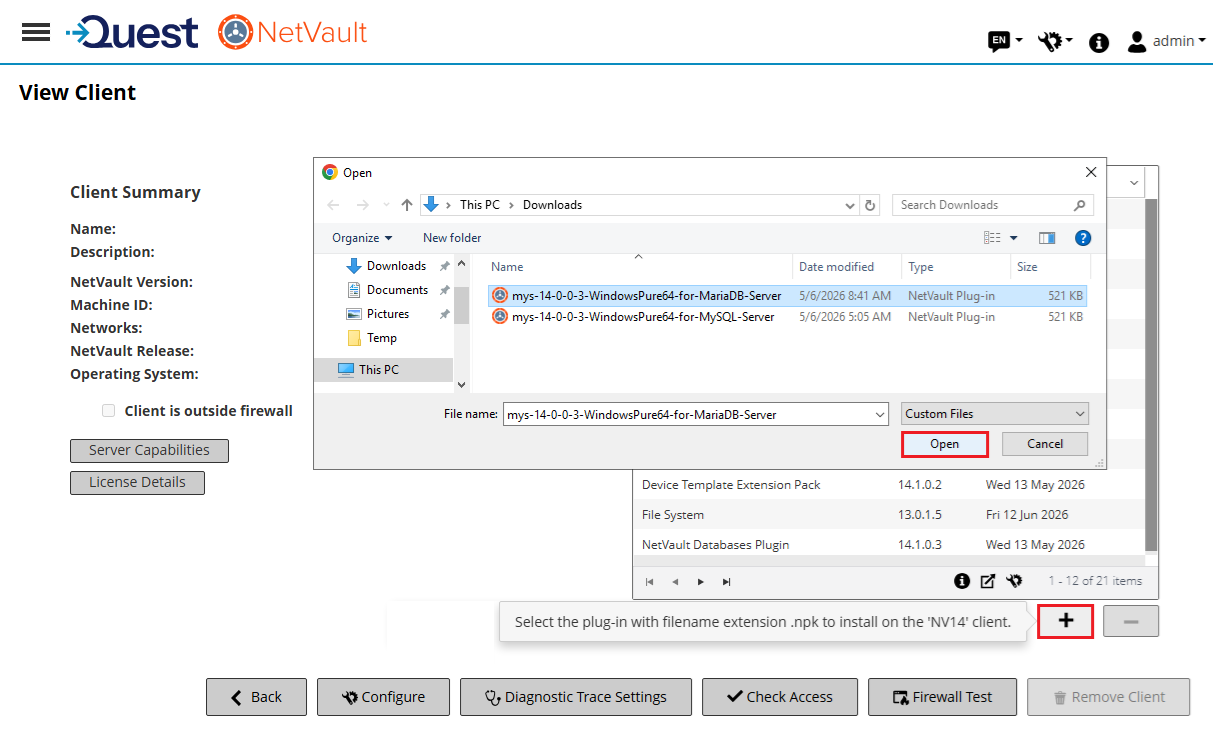Go to next page of plug-ins
This screenshot has height=741, width=1213.
click(x=701, y=581)
